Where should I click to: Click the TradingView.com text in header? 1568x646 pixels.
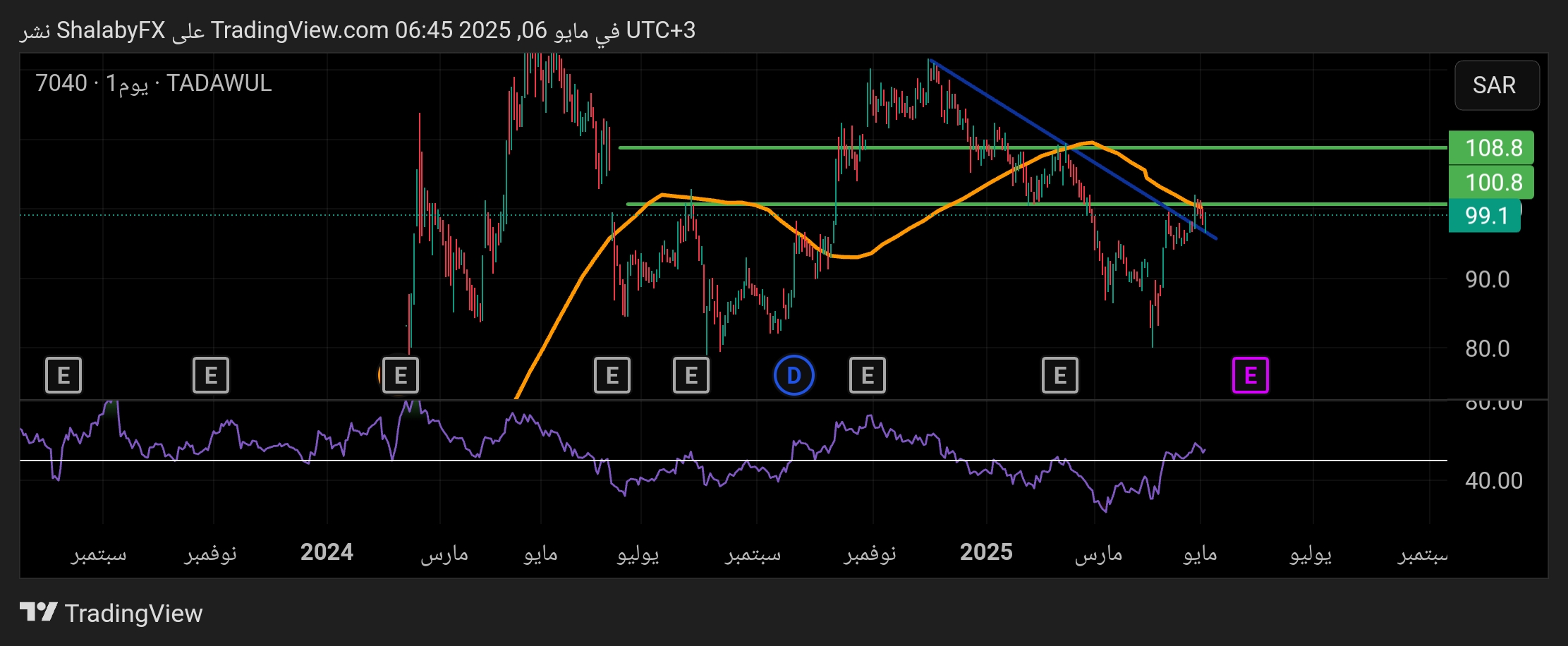point(300,30)
